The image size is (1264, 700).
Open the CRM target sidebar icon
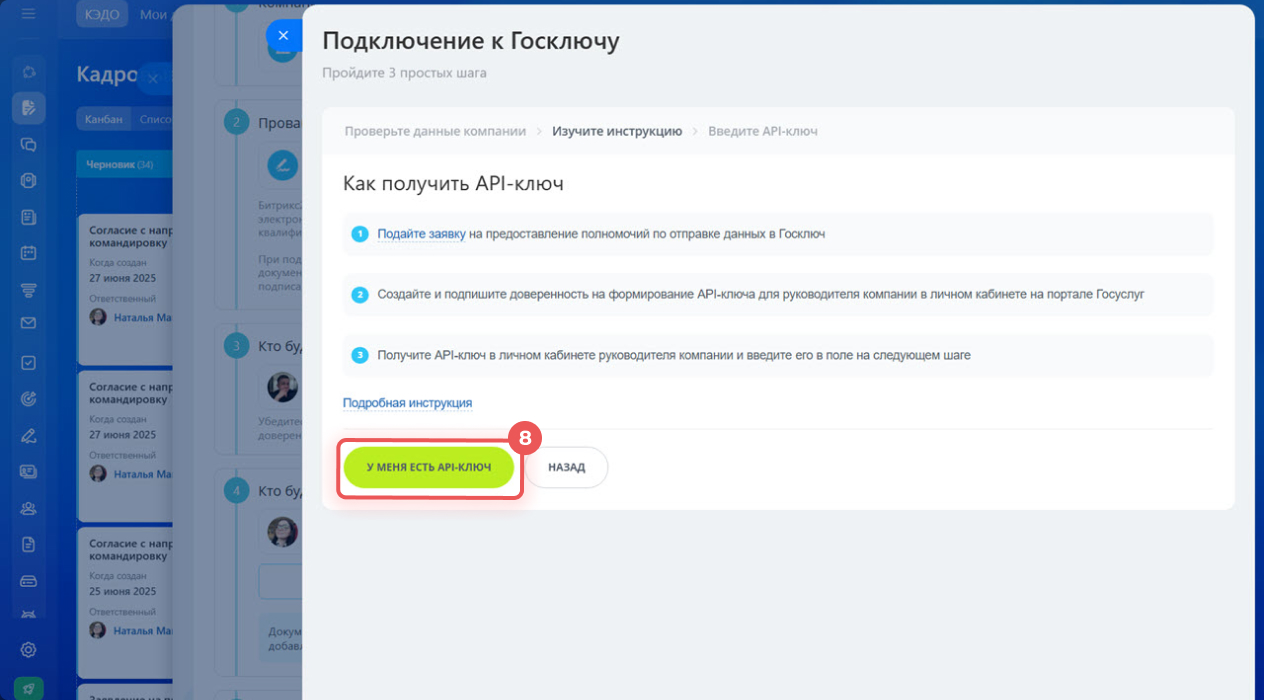click(28, 399)
